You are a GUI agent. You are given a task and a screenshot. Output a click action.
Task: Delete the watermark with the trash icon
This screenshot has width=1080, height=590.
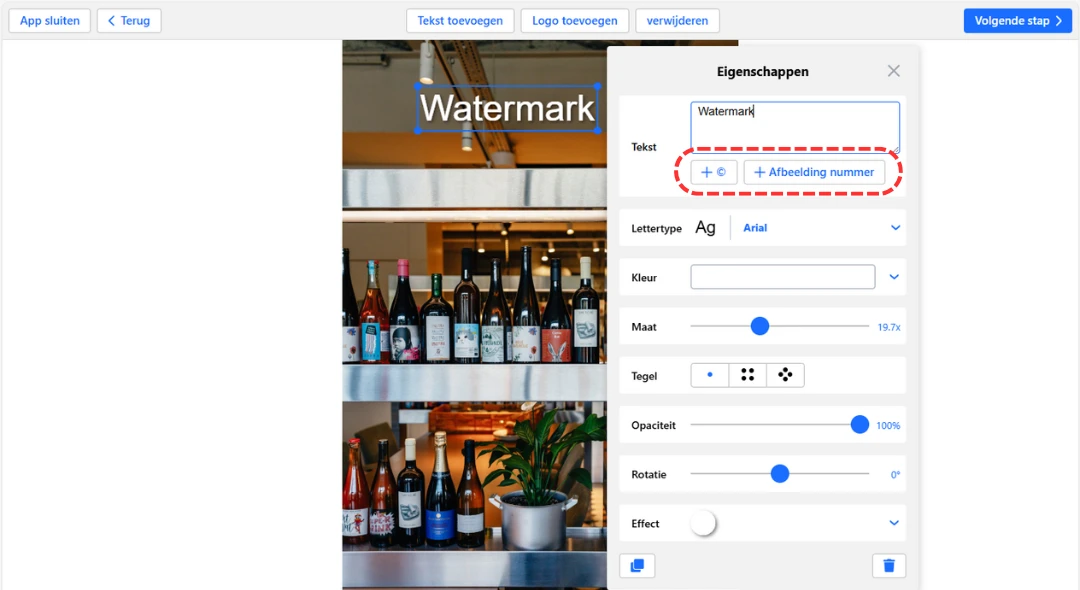click(x=889, y=565)
